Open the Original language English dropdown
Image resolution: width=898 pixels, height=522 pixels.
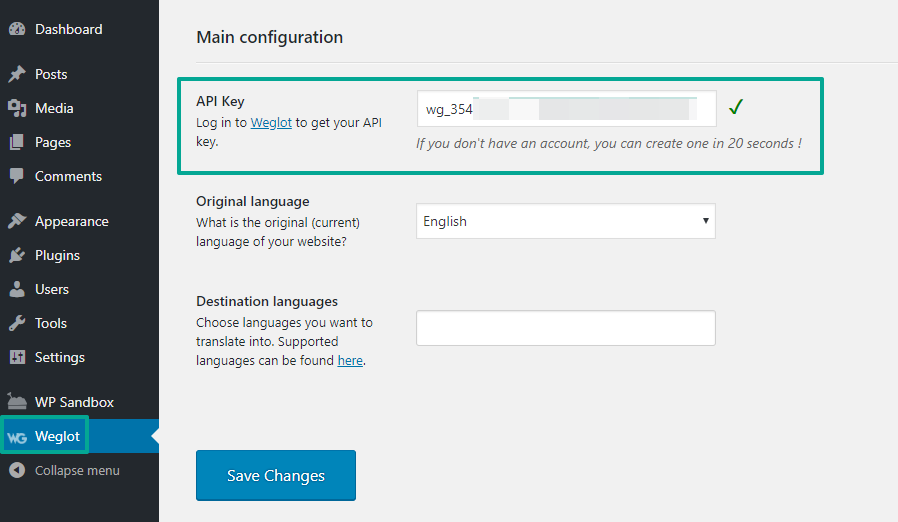(x=566, y=221)
